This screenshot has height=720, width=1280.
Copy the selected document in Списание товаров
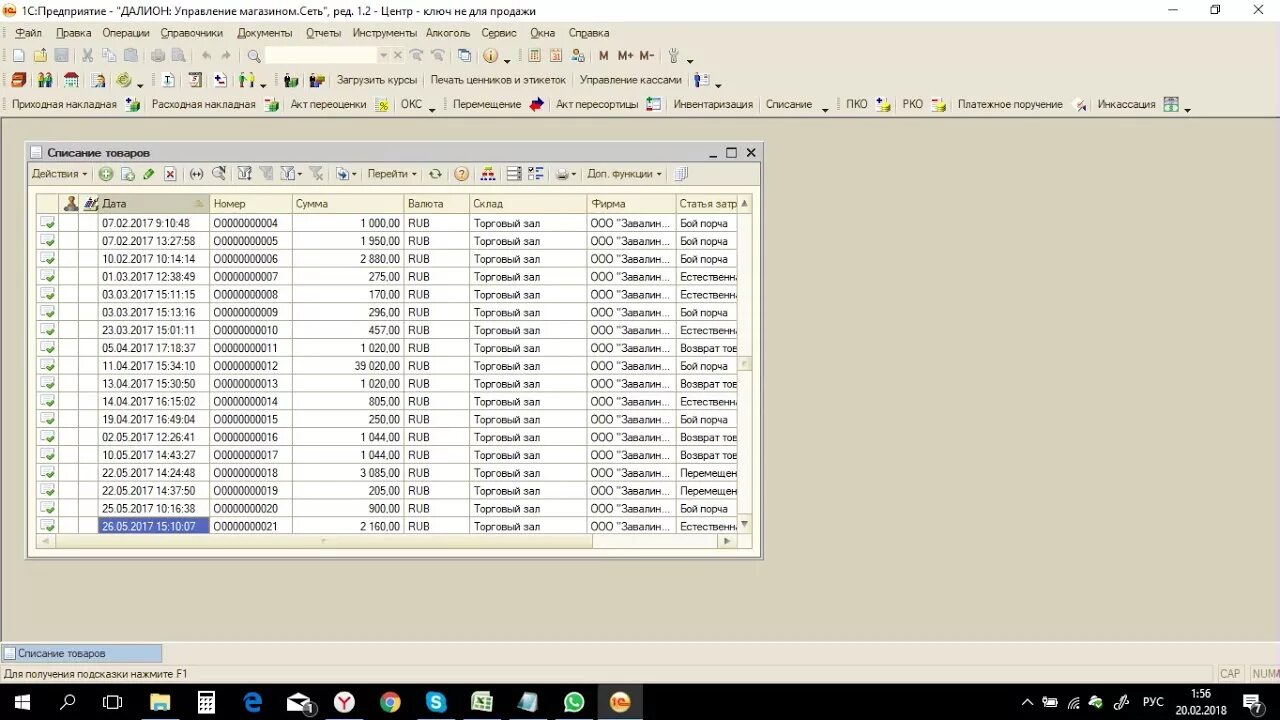coord(128,174)
